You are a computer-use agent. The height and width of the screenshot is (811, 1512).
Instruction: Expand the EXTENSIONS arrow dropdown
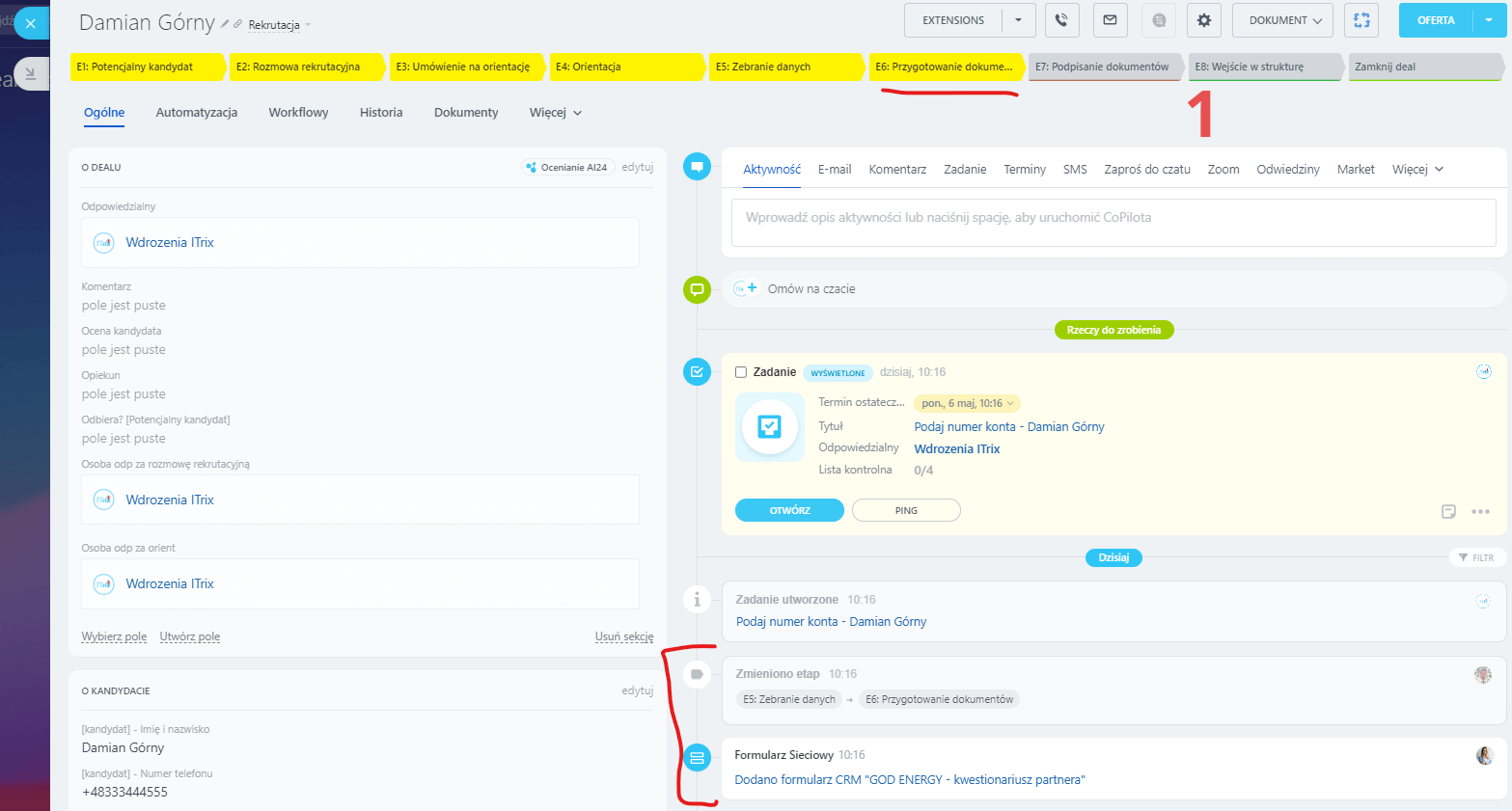pyautogui.click(x=1018, y=20)
